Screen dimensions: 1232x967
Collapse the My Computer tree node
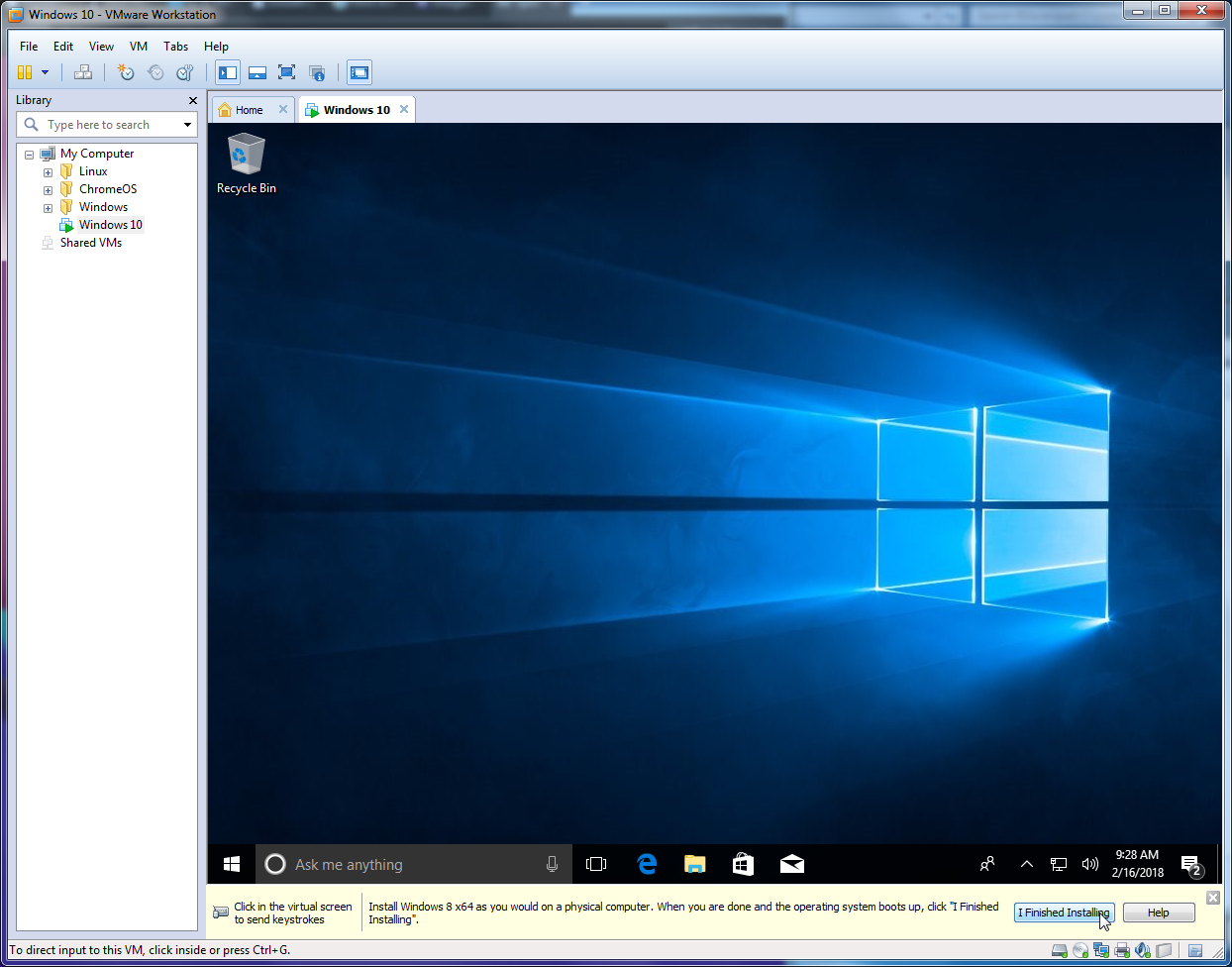coord(30,155)
